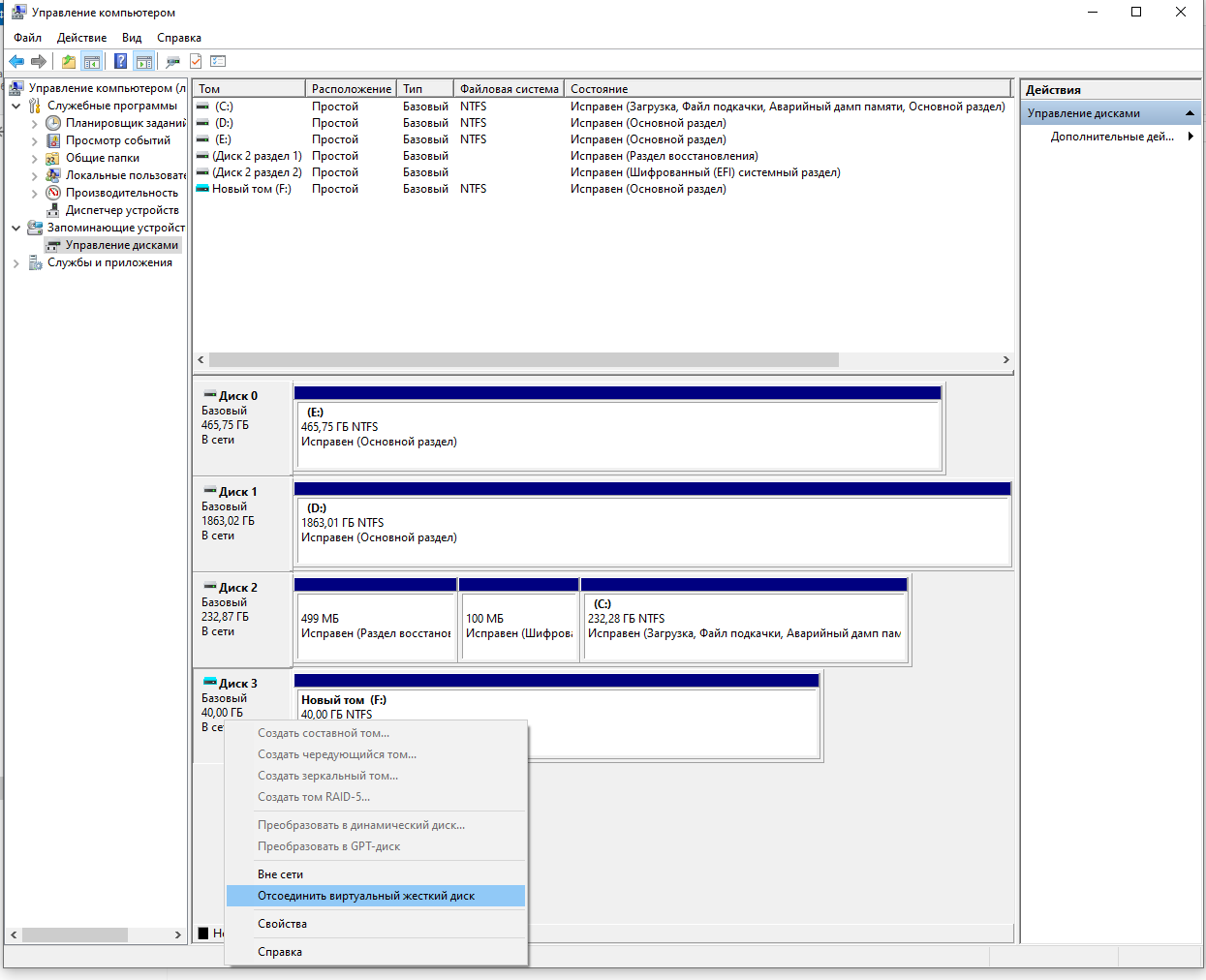Screen dimensions: 1206x980
Task: Click the Up One Level folder icon
Action: coord(69,61)
